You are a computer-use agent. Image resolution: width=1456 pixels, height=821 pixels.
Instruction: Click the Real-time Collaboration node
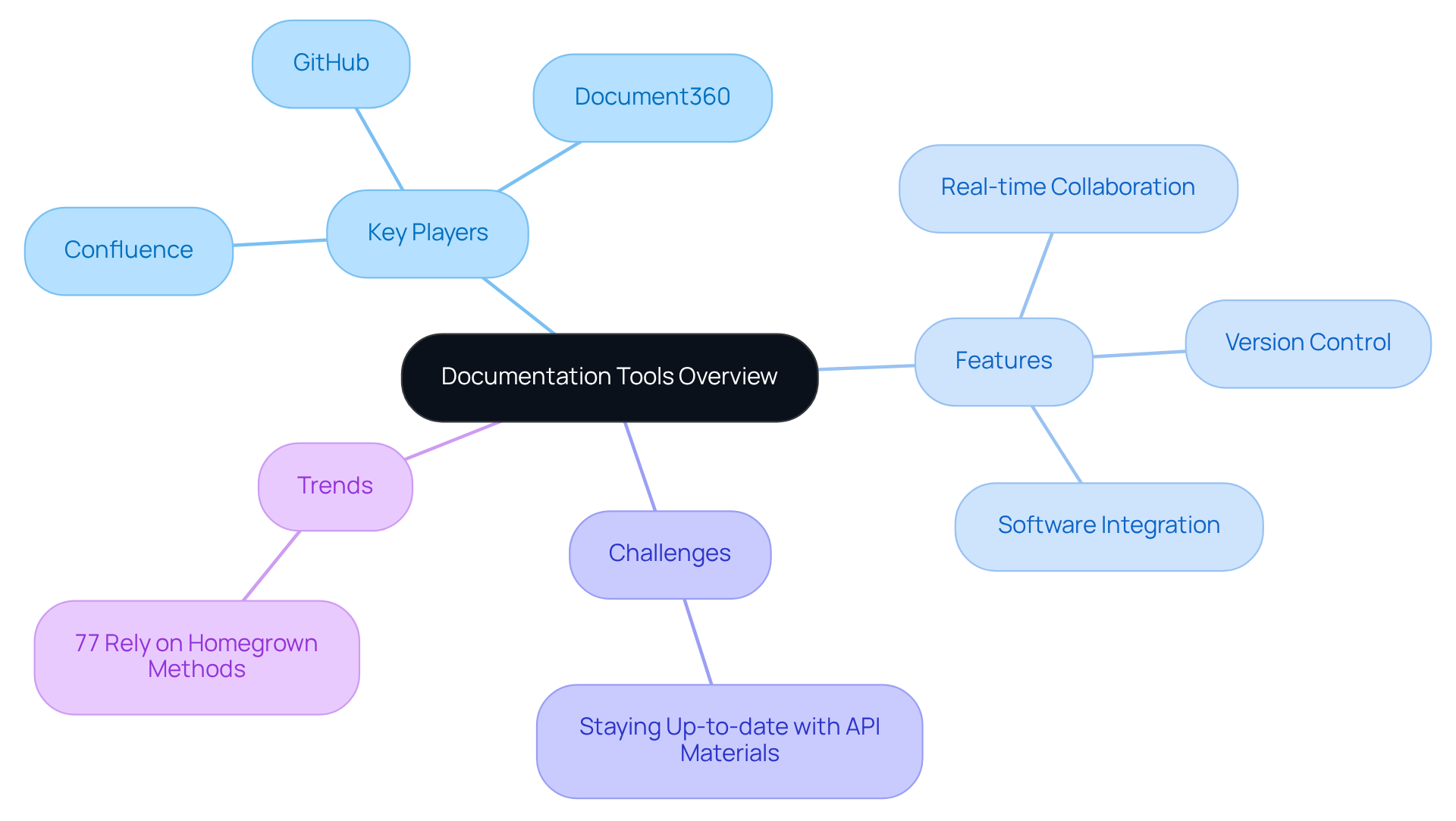point(1068,189)
